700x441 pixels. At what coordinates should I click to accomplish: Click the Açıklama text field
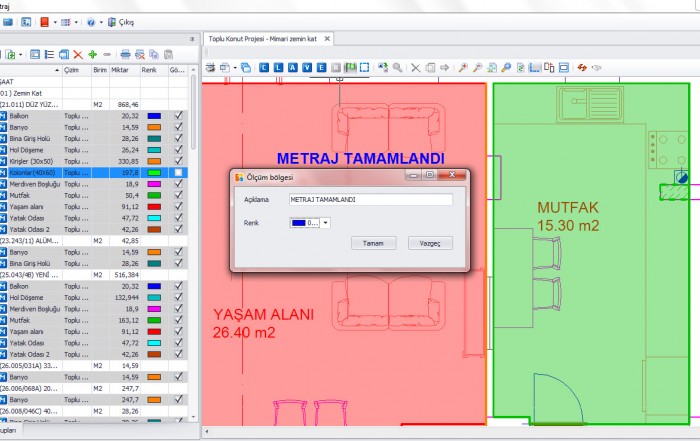tap(370, 199)
